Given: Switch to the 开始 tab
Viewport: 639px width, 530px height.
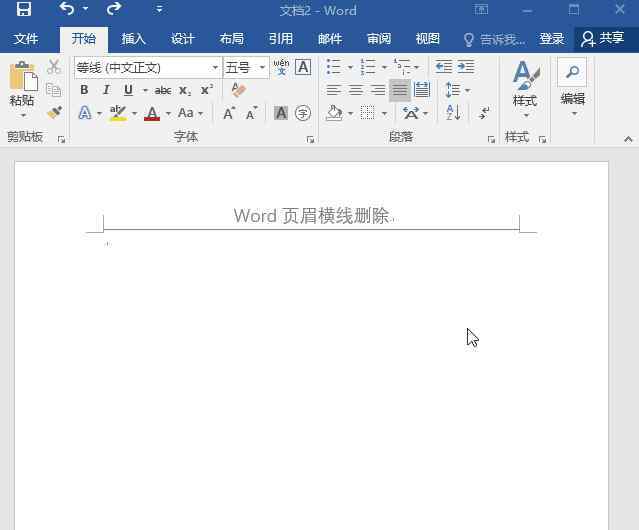Looking at the screenshot, I should click(x=84, y=39).
